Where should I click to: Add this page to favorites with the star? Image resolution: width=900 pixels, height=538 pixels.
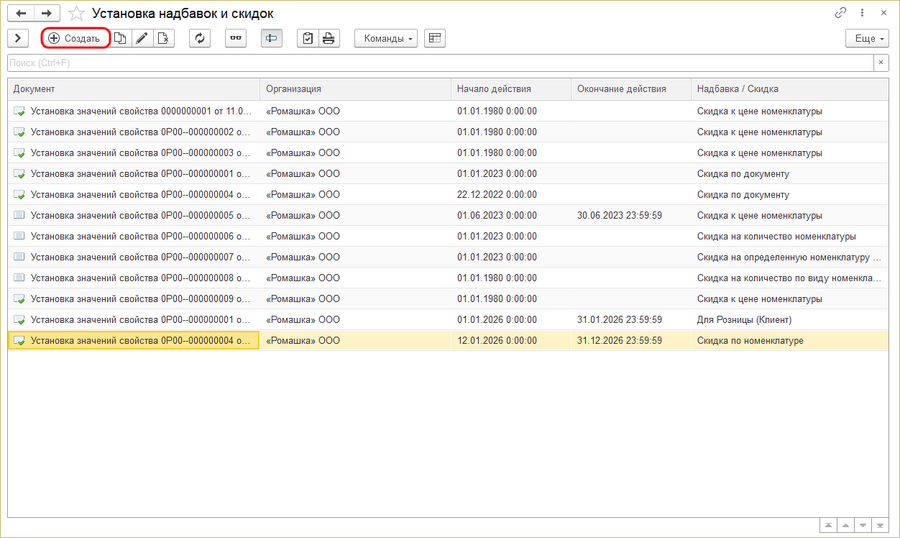76,13
